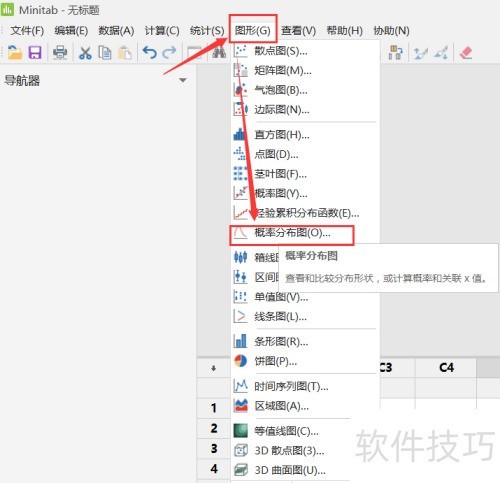Image resolution: width=500 pixels, height=483 pixels.
Task: Select 概率图(Y)... menu entry
Action: click(305, 193)
